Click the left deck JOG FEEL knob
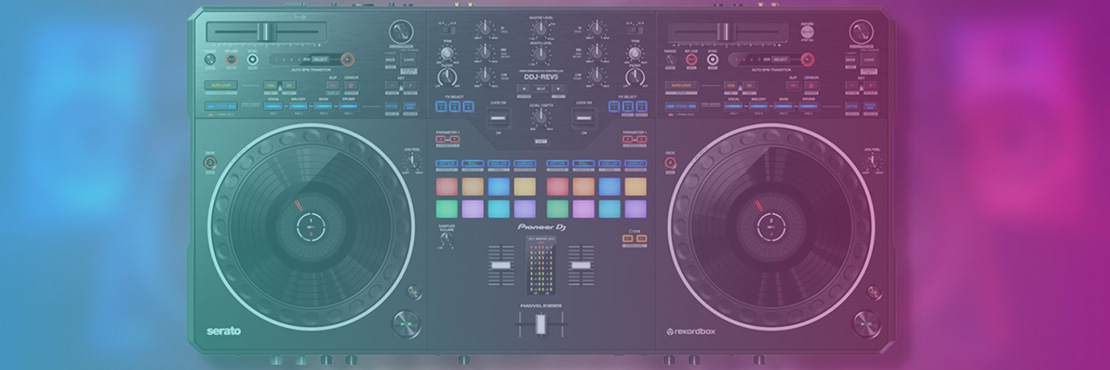Screen dimensions: 1110x370 (413, 162)
